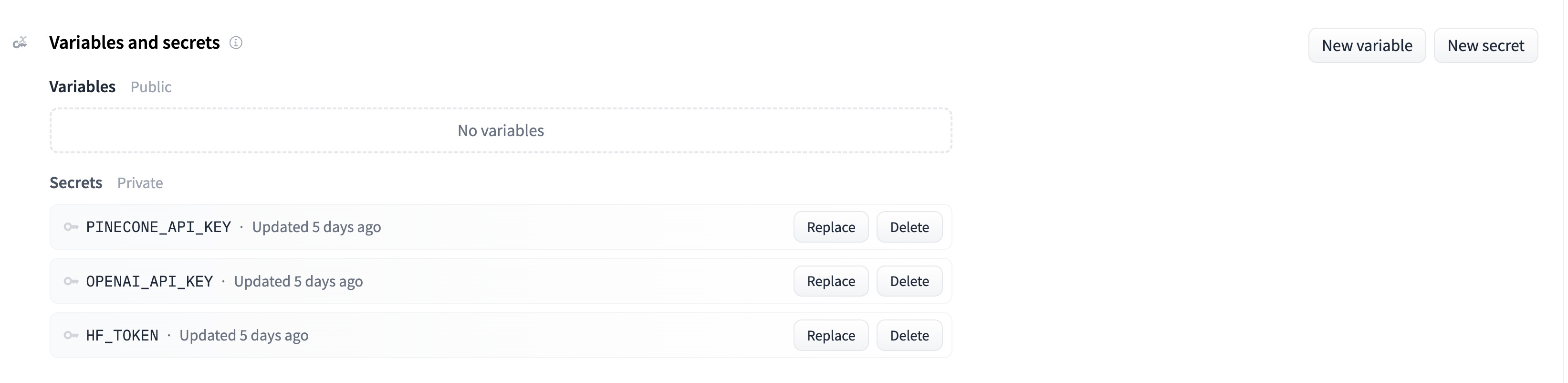Replace the OPENAI_API_KEY secret
Screen dimensions: 1568x383
[x=830, y=281]
